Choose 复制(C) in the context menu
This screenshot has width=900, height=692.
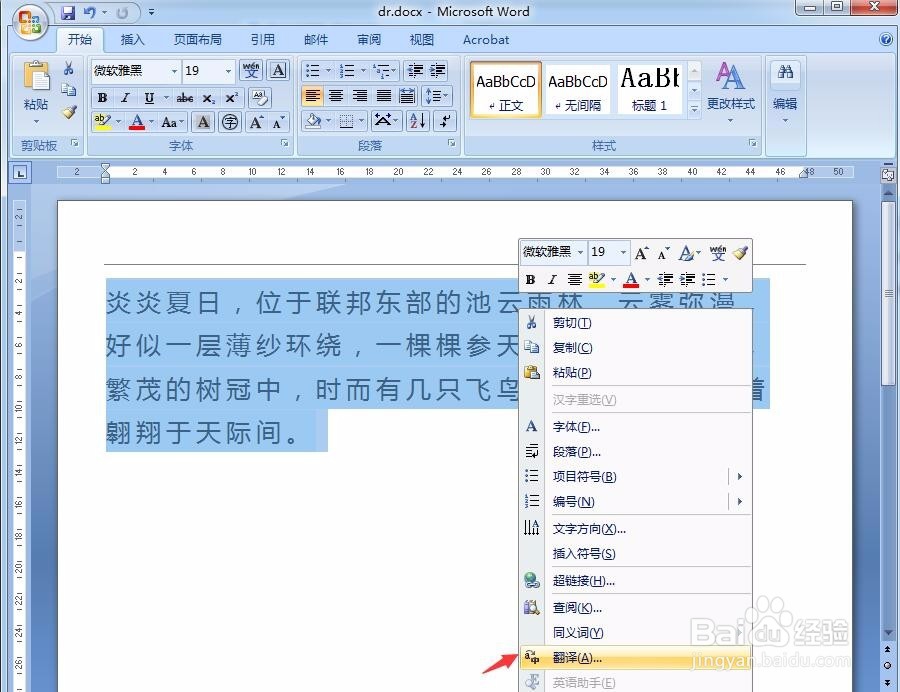(636, 348)
